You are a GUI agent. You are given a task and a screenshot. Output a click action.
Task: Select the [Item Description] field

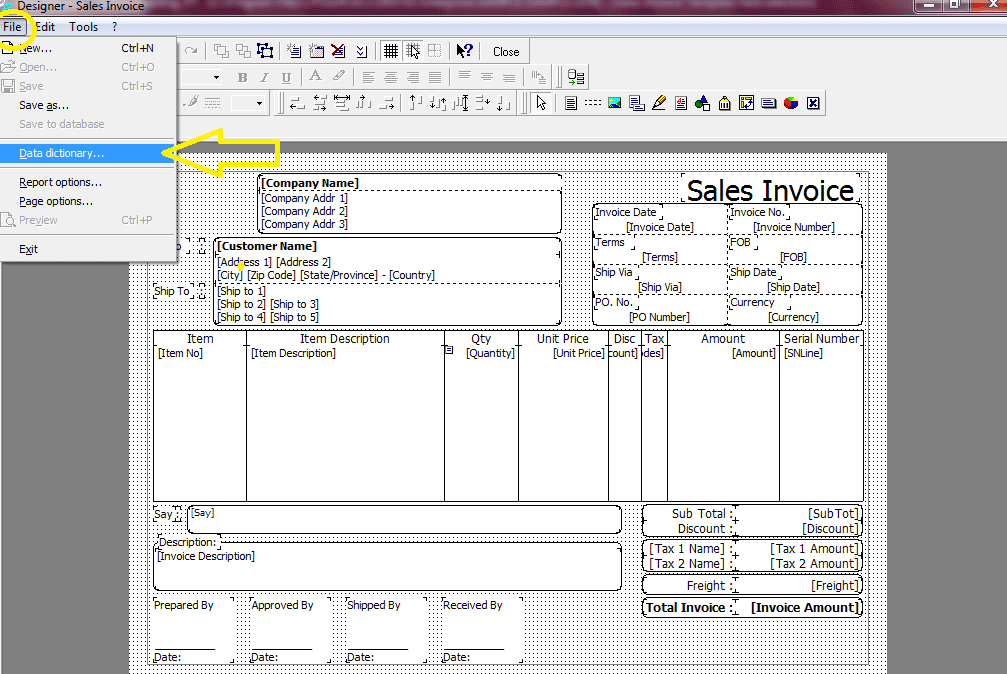[x=293, y=353]
